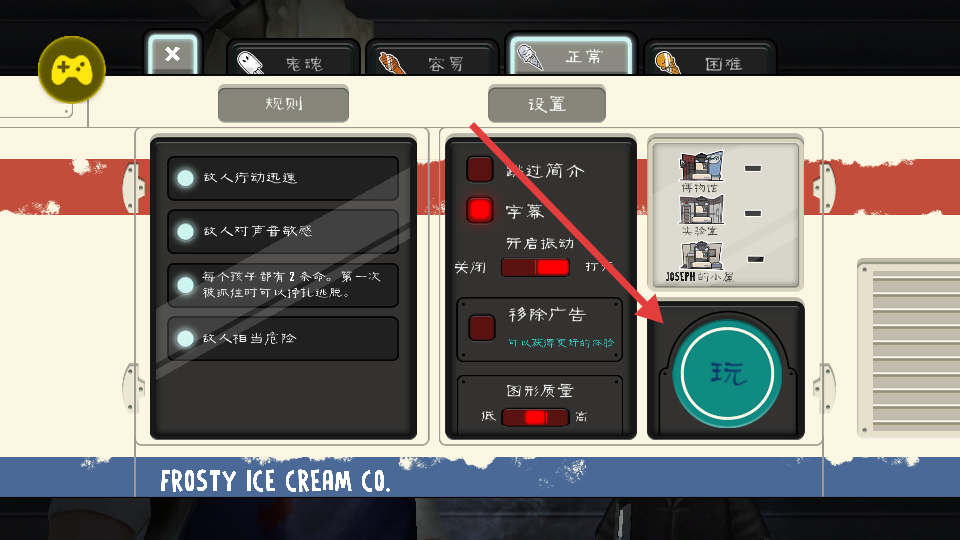The image size is (960, 540).
Task: Toggle the 跳过简介 checkbox
Action: (479, 170)
